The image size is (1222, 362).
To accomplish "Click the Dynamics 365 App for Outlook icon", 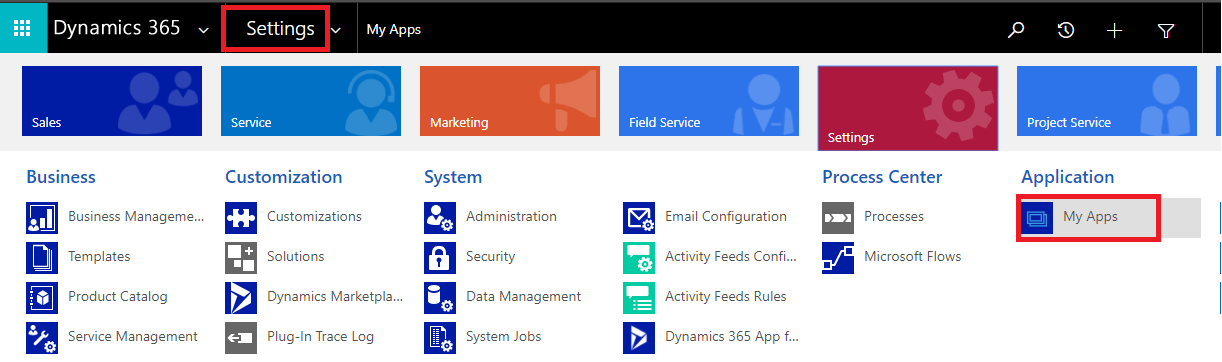I will tap(639, 337).
